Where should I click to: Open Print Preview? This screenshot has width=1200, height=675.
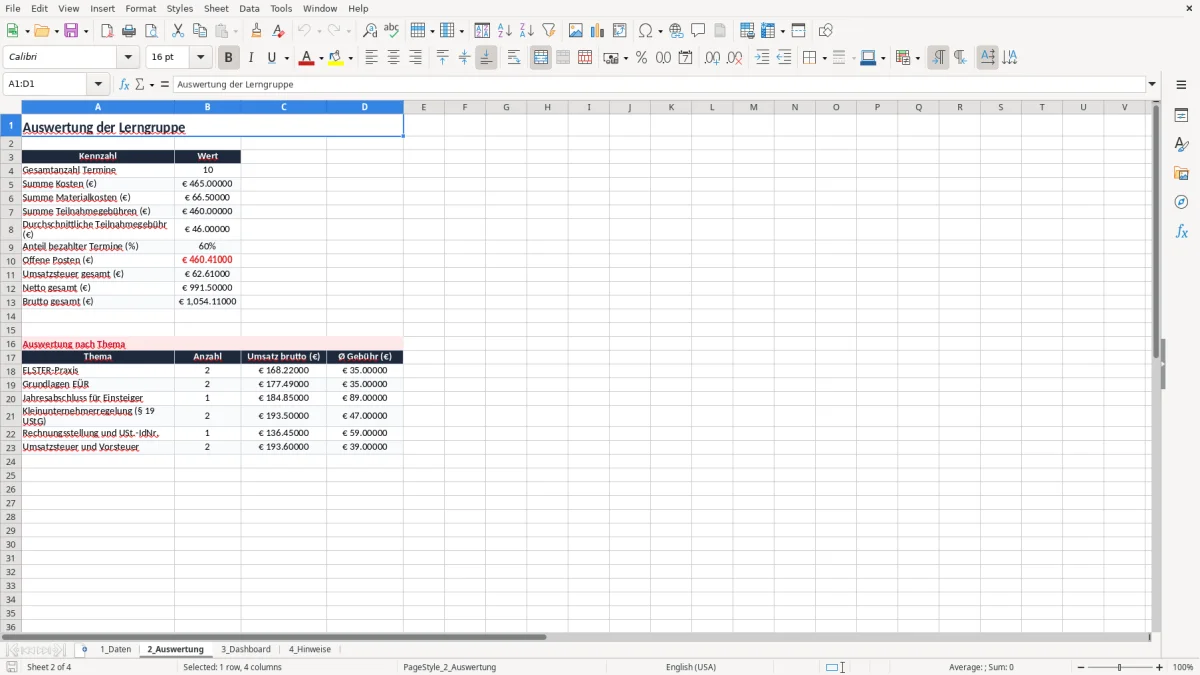pyautogui.click(x=150, y=31)
